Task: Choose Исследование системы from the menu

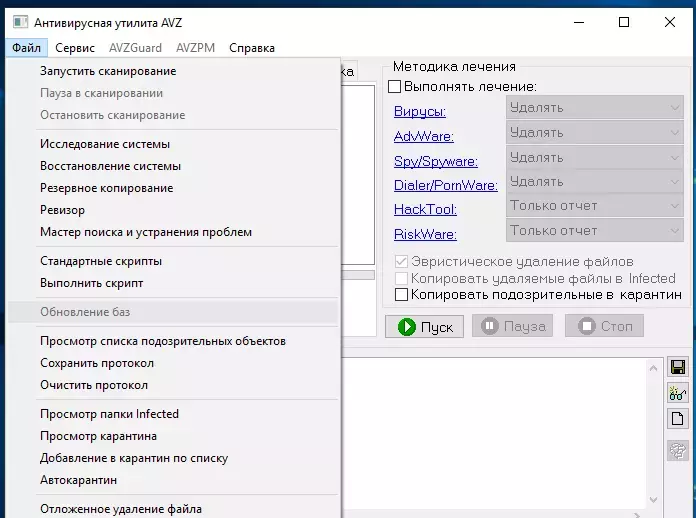Action: tap(173, 144)
